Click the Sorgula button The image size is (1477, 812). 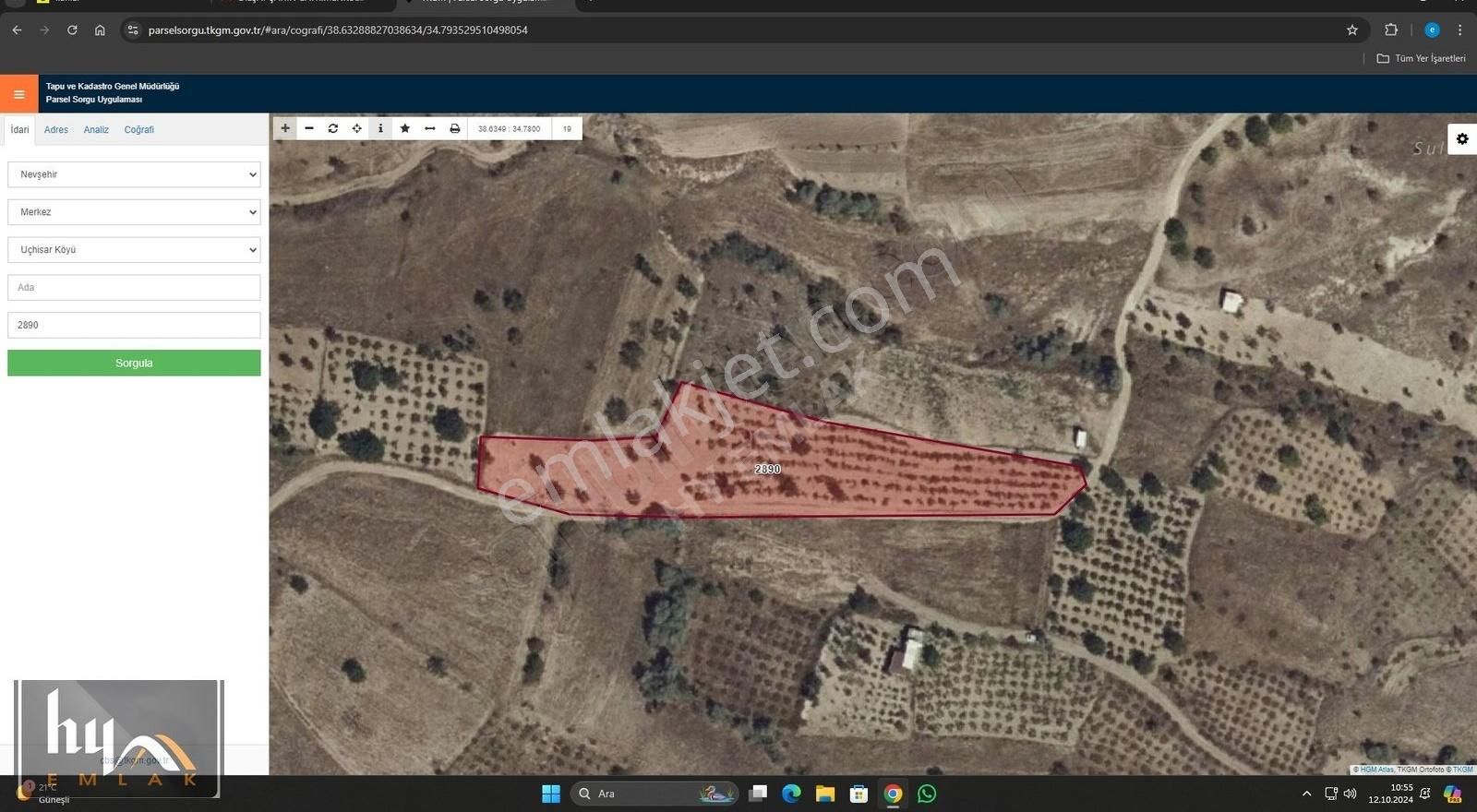[x=134, y=363]
